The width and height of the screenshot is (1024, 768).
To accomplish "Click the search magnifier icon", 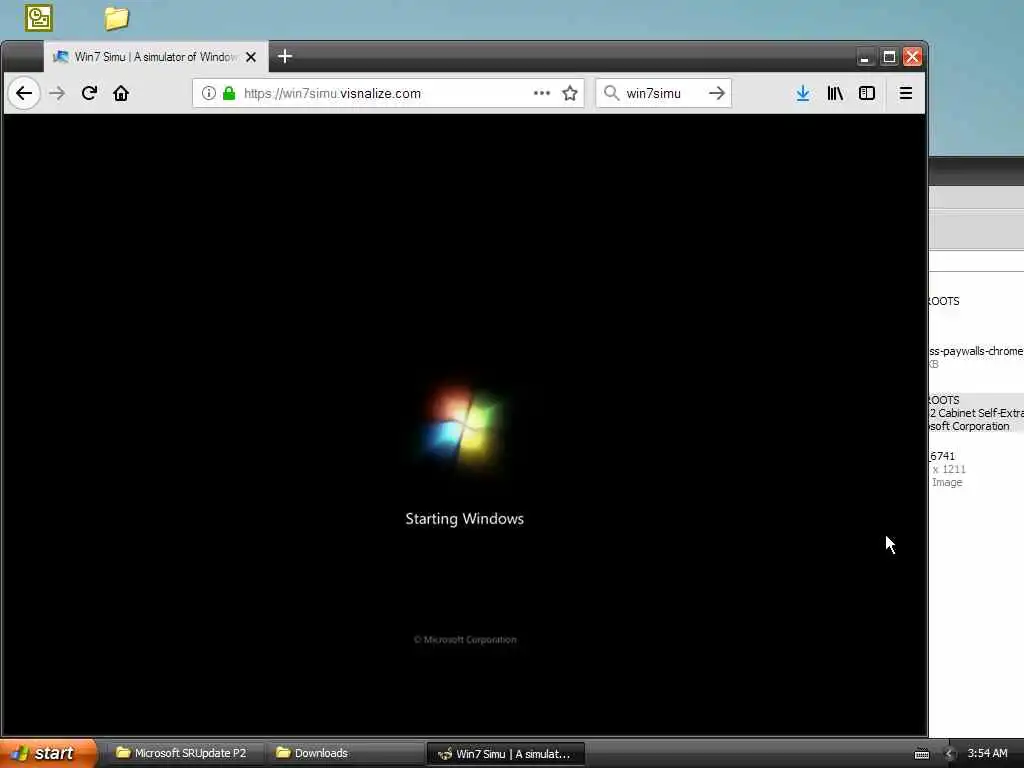I will tap(611, 93).
